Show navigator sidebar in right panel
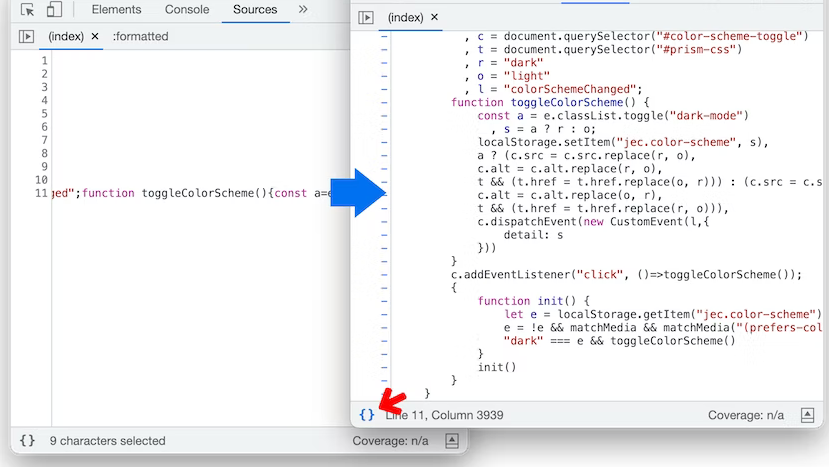Screen dimensions: 829x467 tap(366, 17)
